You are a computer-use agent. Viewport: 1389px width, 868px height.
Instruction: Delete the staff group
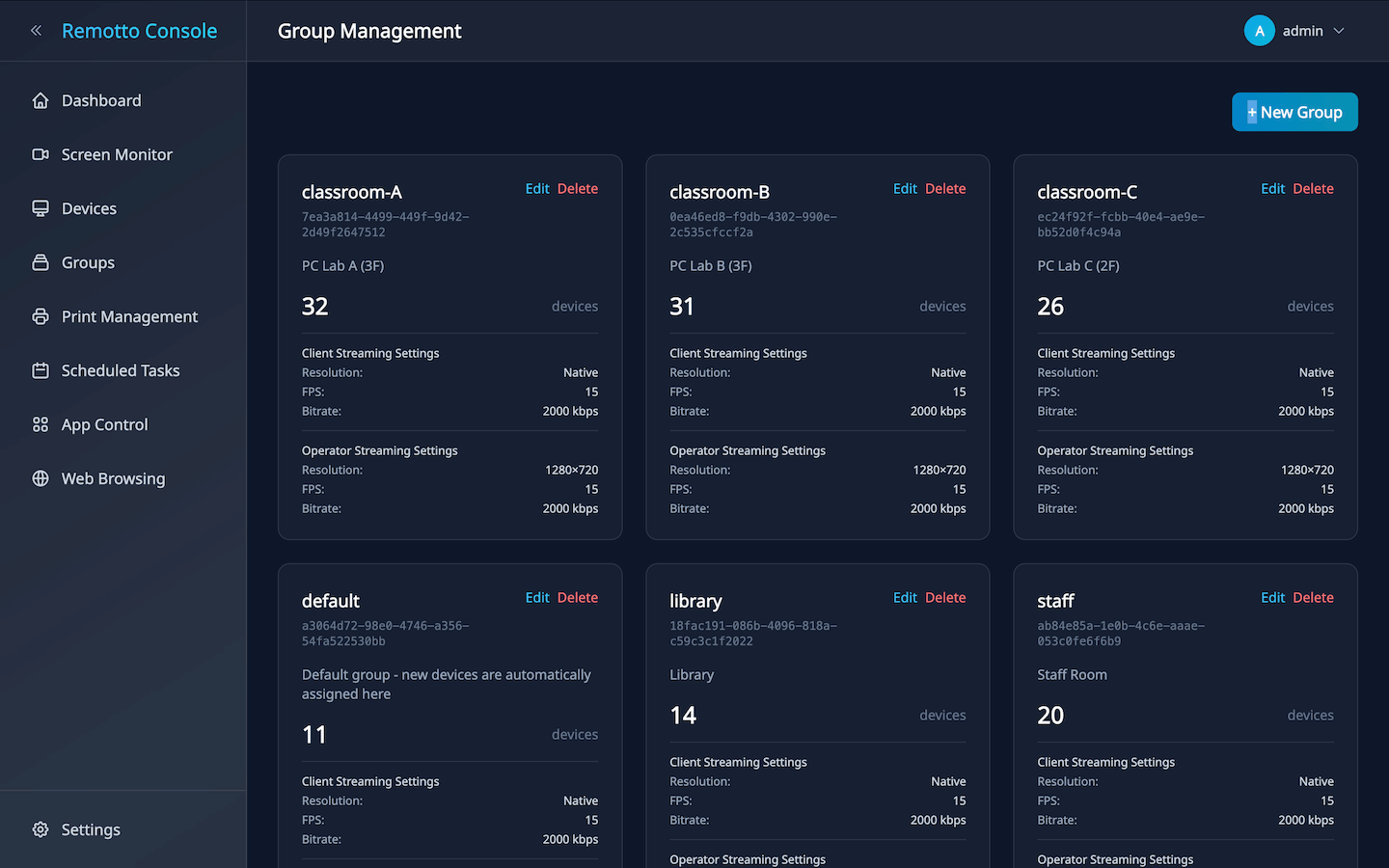1313,598
